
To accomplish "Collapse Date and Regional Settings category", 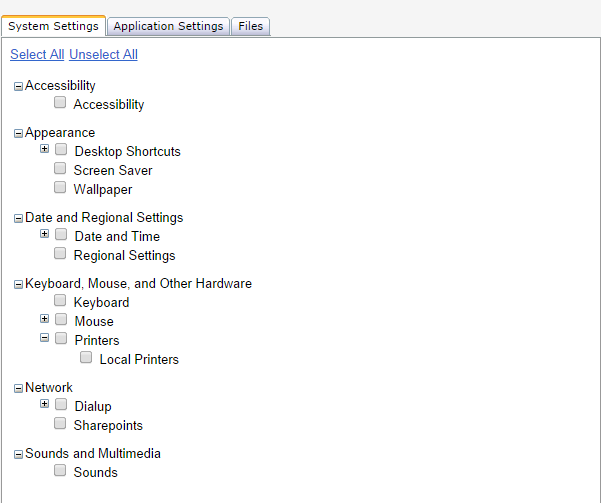I will 18,219.
